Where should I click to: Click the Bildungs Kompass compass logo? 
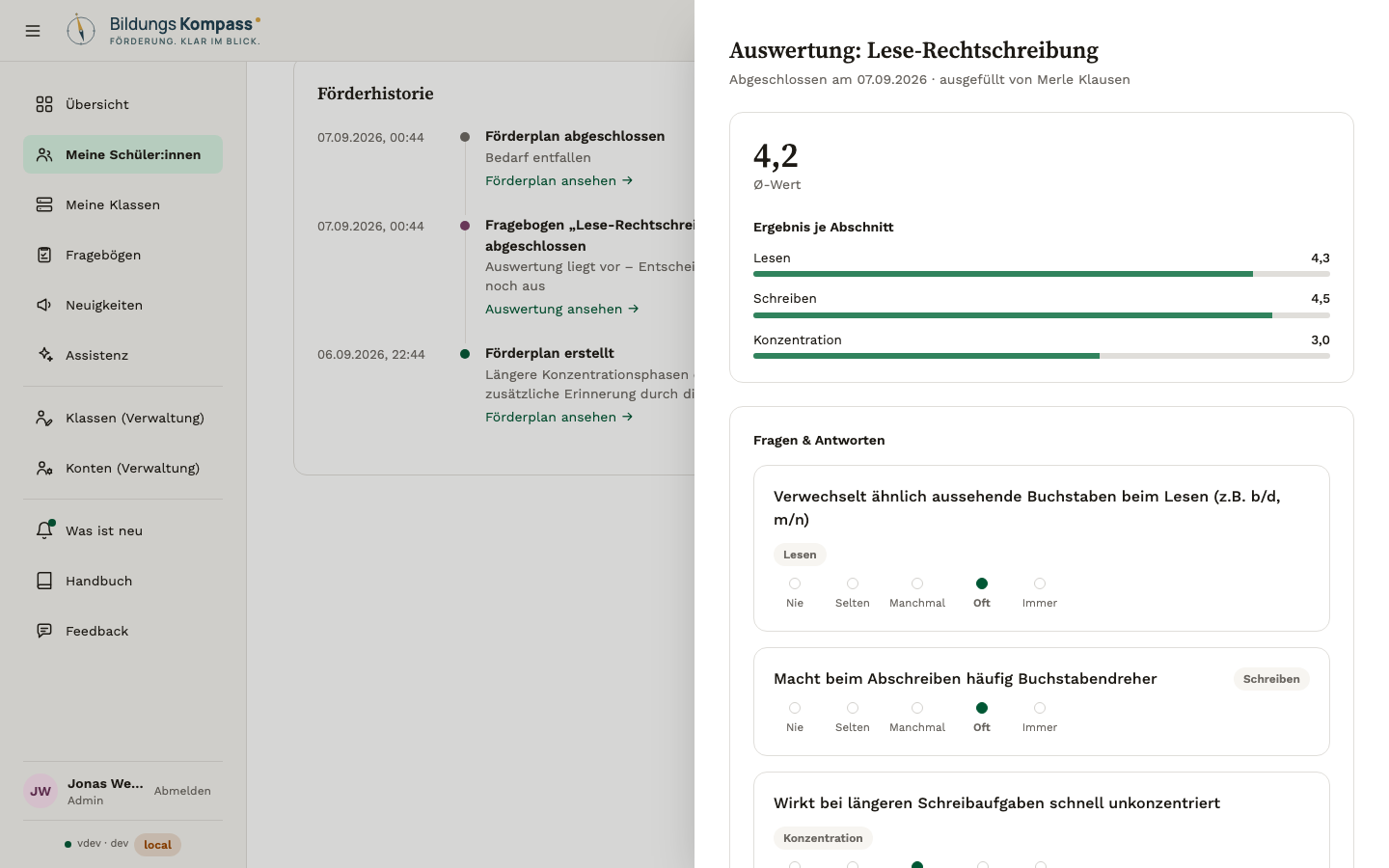tap(81, 29)
